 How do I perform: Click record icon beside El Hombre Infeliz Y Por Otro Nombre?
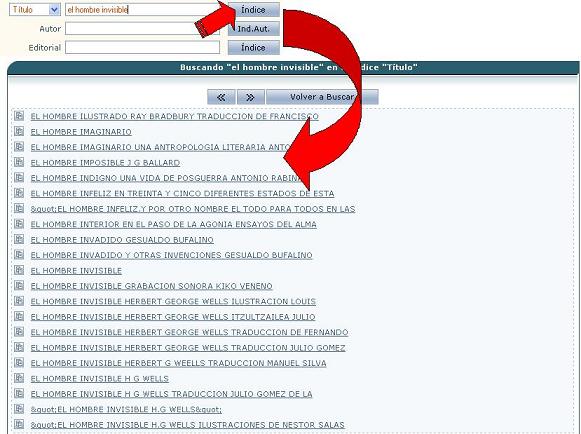point(19,208)
